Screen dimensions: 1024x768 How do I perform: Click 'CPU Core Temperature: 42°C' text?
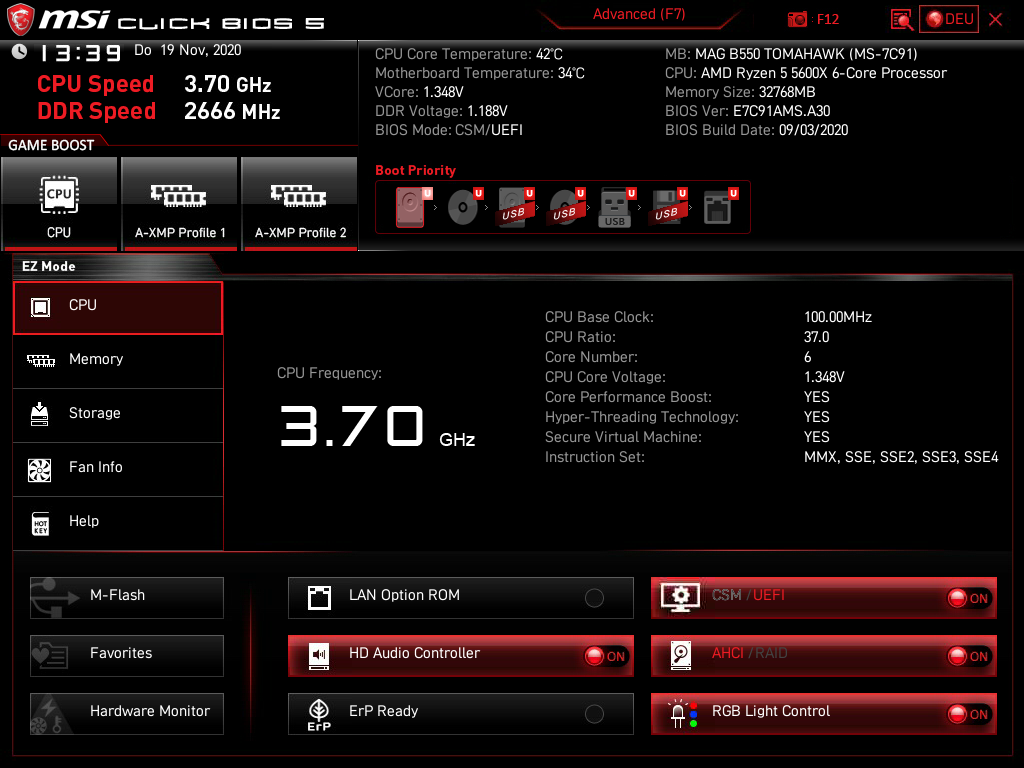(x=468, y=54)
